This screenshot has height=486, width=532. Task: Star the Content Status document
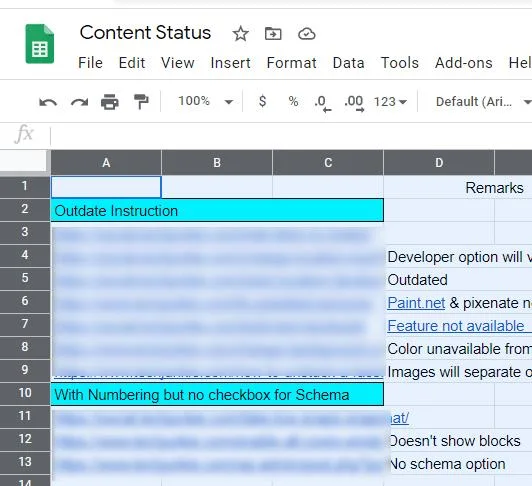(x=241, y=34)
